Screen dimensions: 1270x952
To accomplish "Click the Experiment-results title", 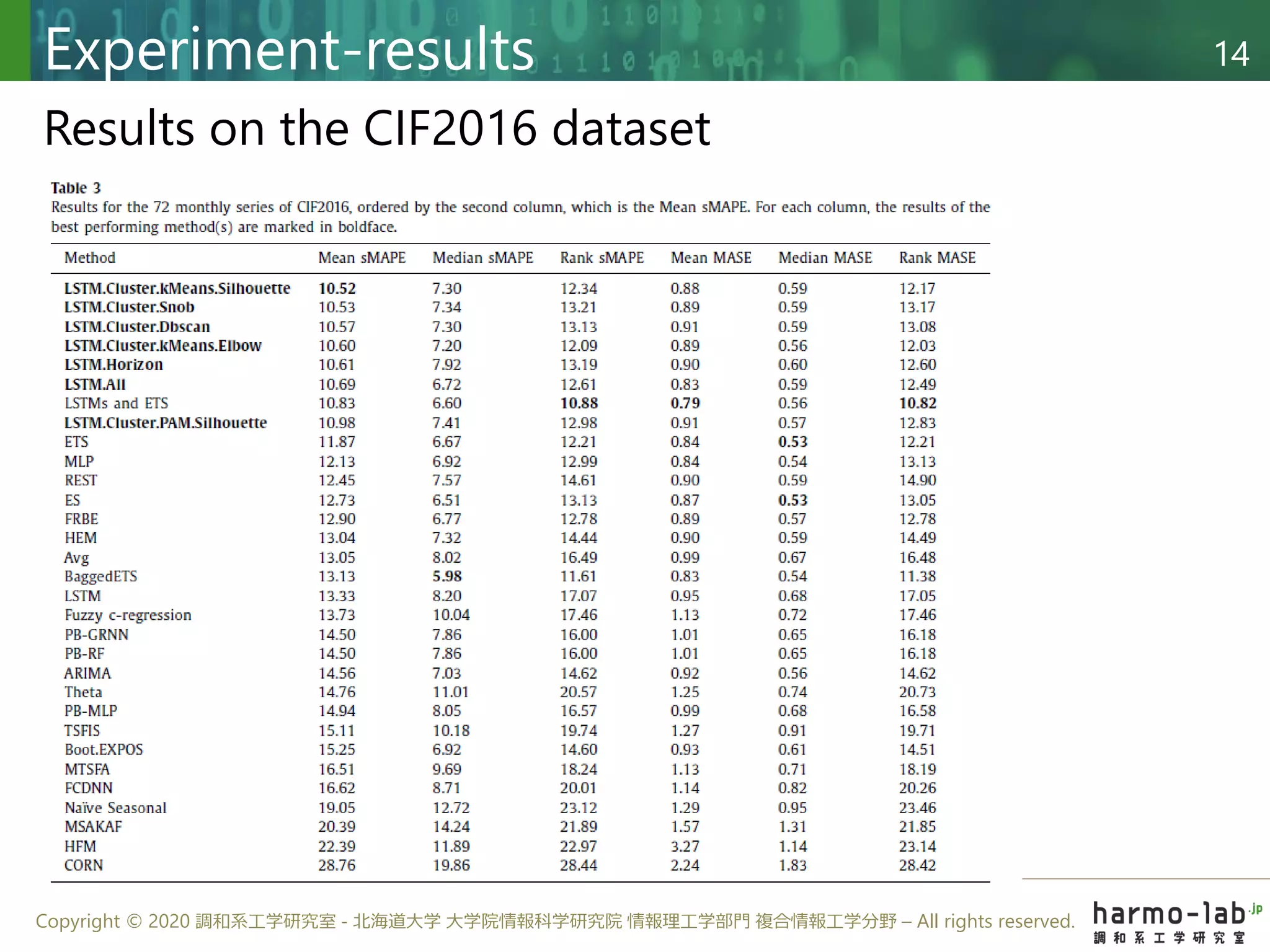I will [290, 50].
